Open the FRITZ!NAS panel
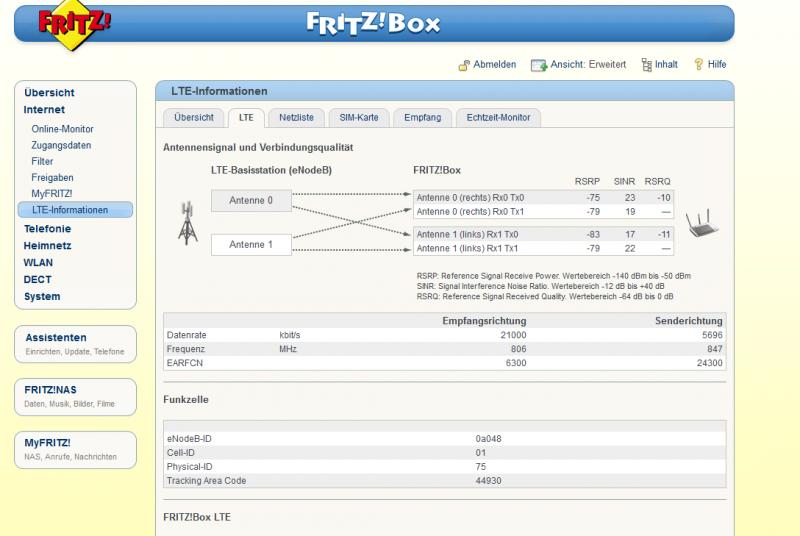 click(76, 397)
